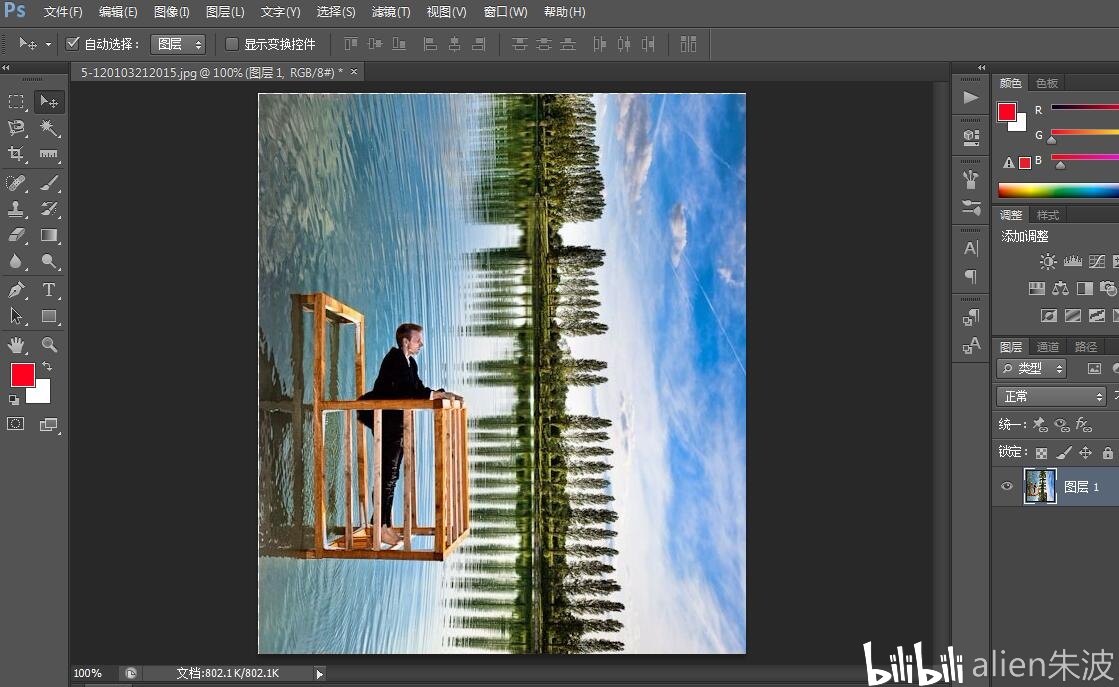Image resolution: width=1119 pixels, height=687 pixels.
Task: Click the 100% zoom level field
Action: 88,673
